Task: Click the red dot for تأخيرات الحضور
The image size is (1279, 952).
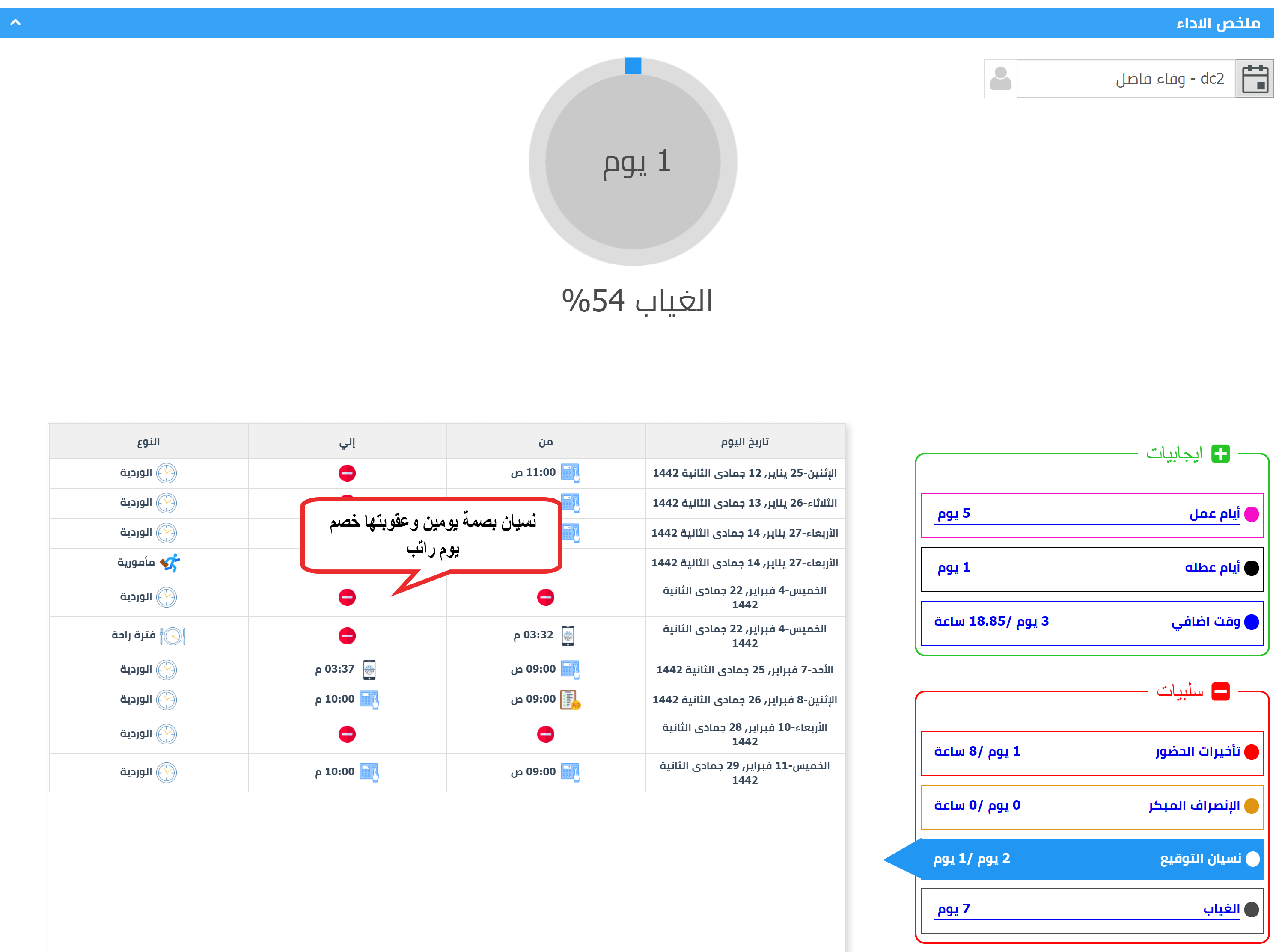Action: coord(1251,752)
